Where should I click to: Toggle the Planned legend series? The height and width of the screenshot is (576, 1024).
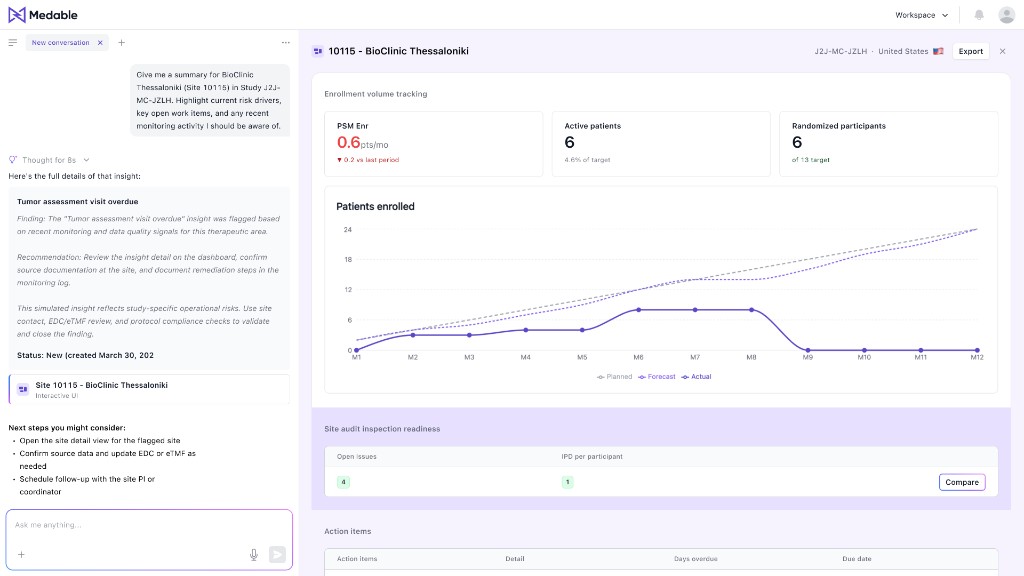(x=615, y=377)
